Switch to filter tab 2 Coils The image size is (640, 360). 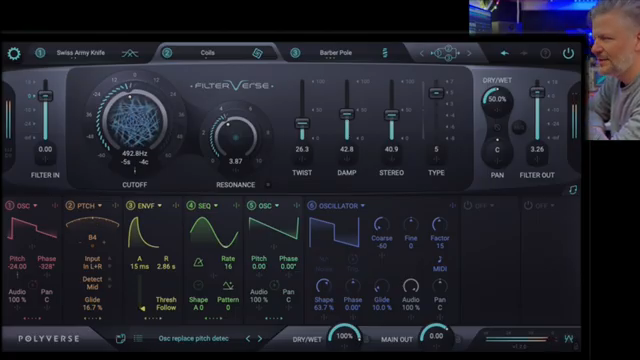tap(207, 53)
